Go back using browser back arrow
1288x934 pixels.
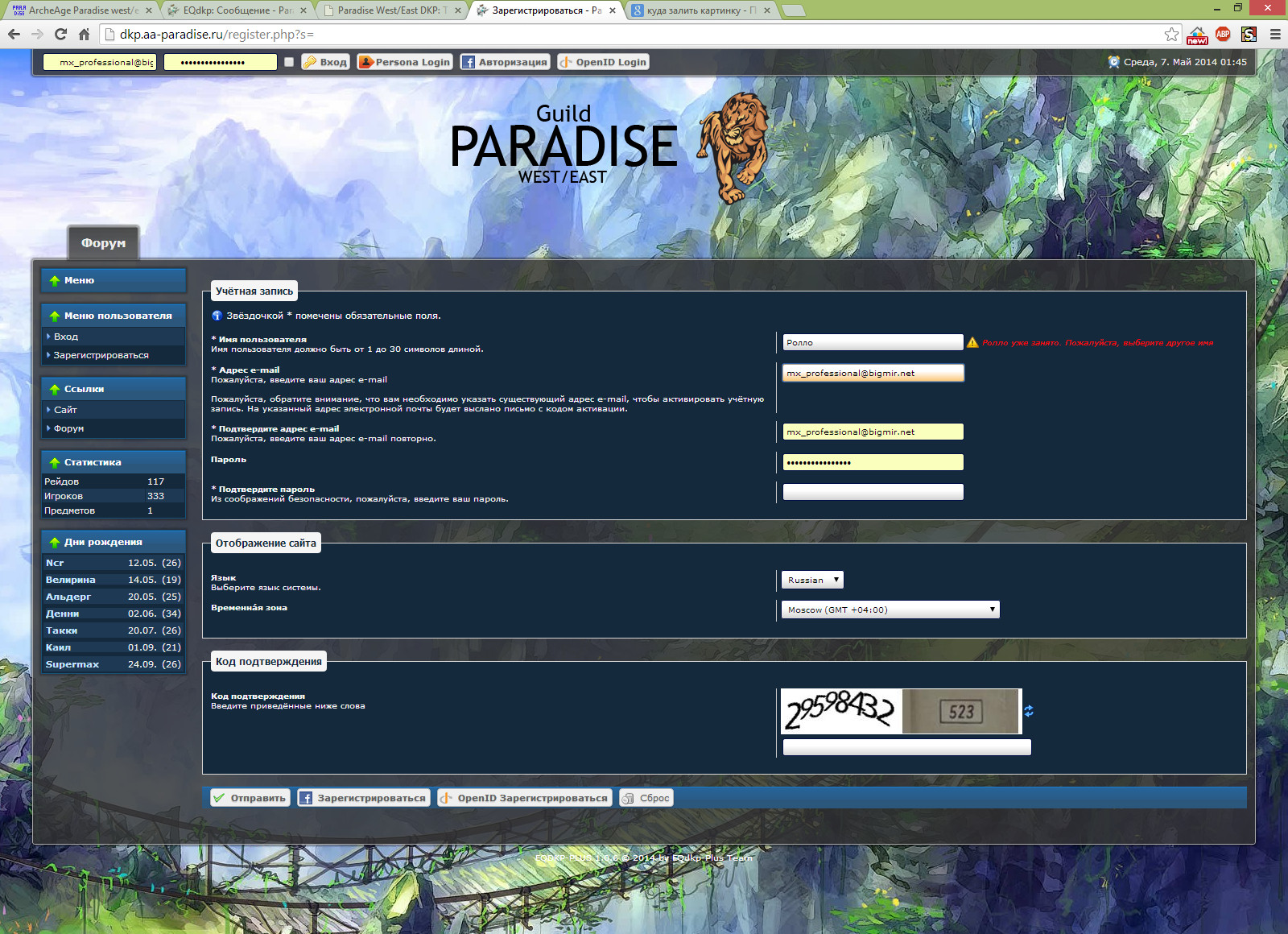14,34
